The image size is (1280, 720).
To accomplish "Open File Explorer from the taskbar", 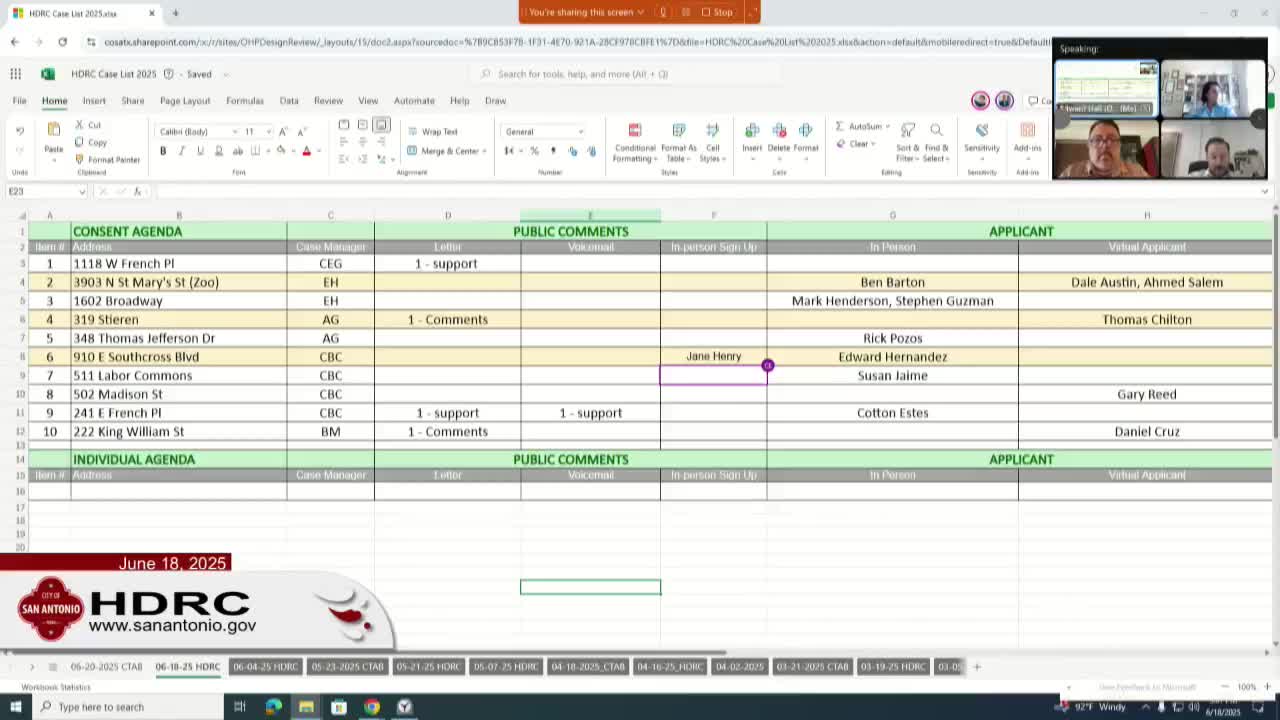I will pos(306,707).
